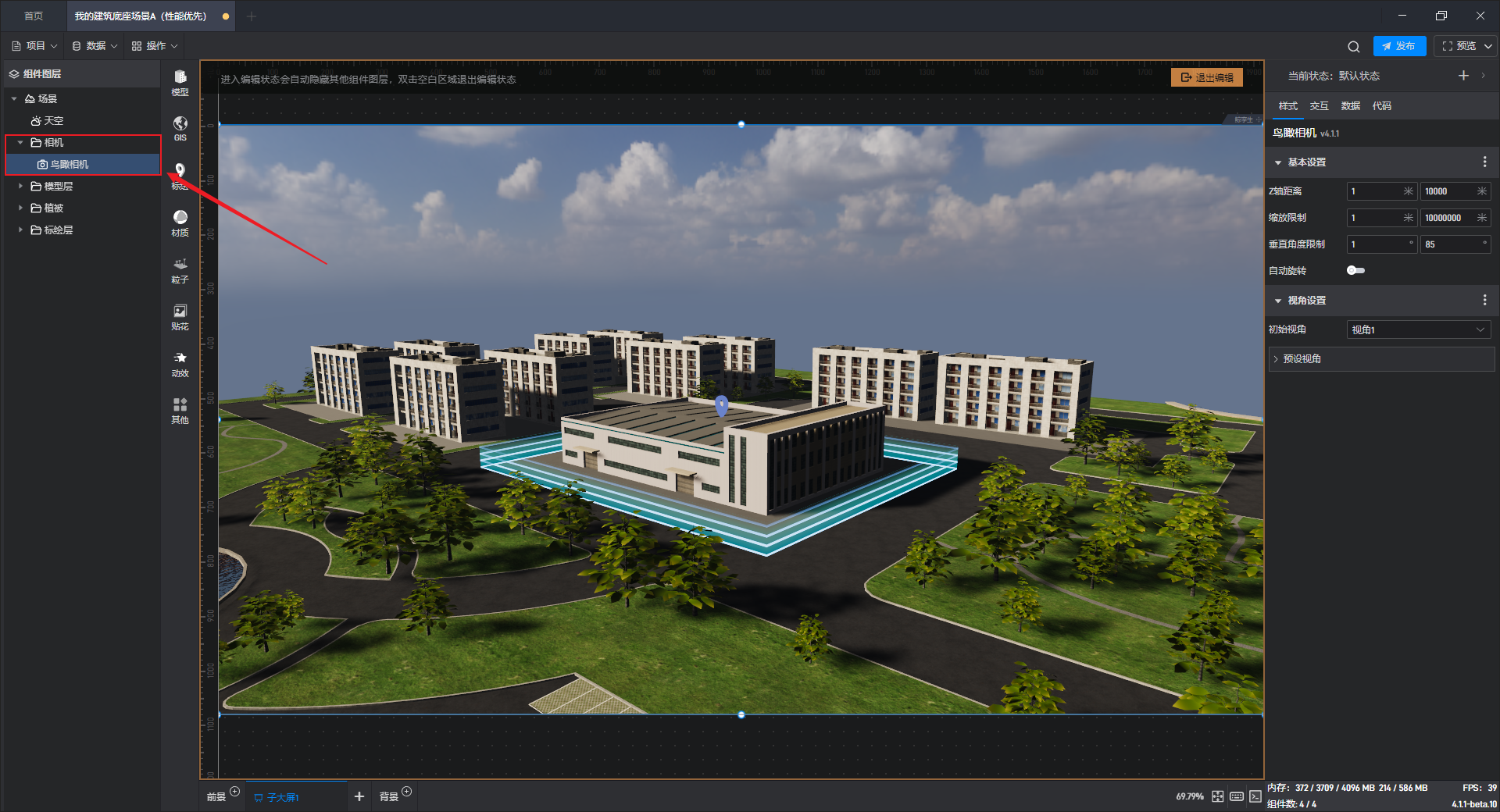Click the Z轴距离 minimum input field
Viewport: 1500px width, 812px height.
1381,191
